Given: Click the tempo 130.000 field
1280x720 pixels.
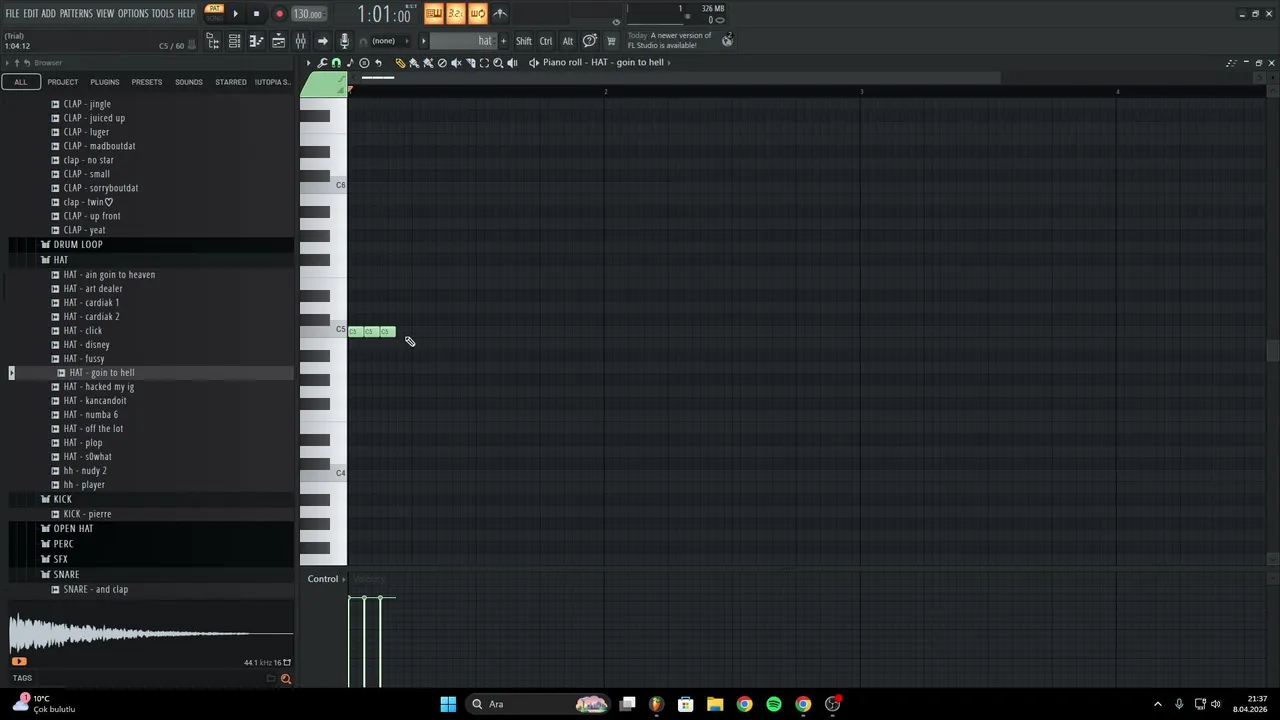Looking at the screenshot, I should (x=309, y=14).
